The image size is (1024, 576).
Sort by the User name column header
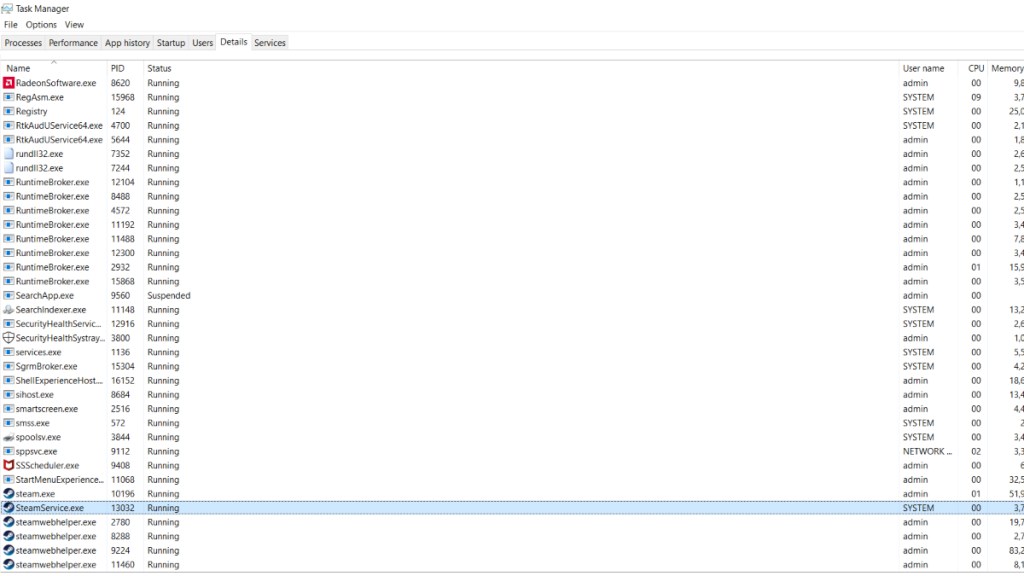click(x=923, y=69)
